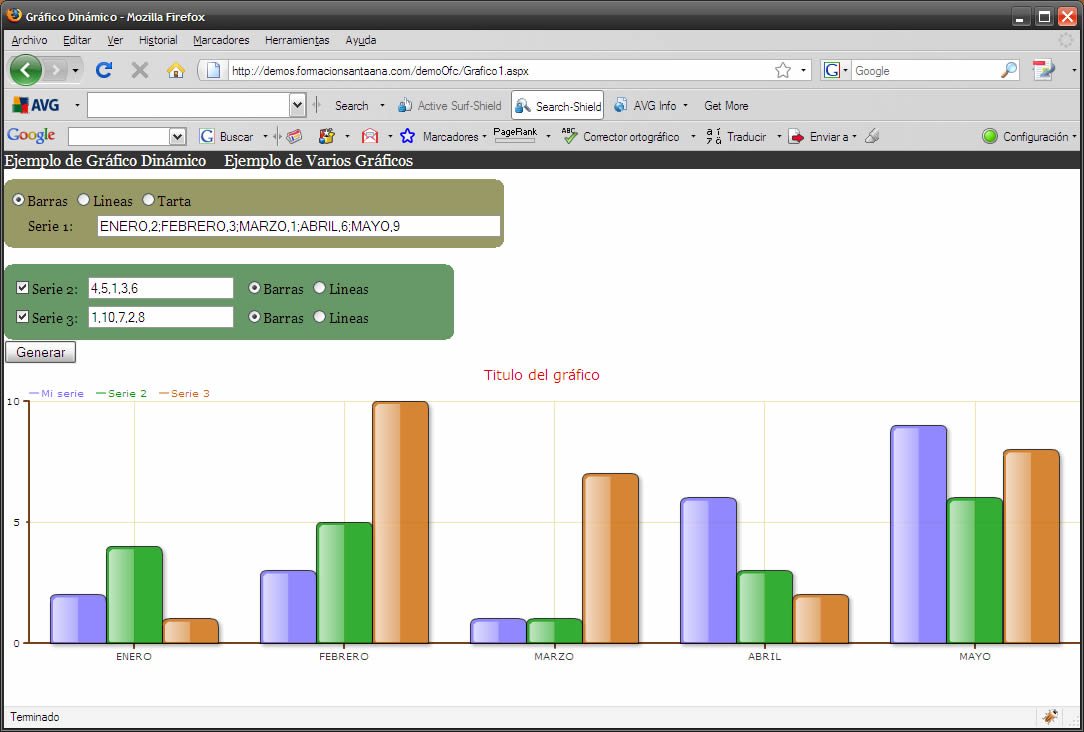Click the Marcadores blue star icon
This screenshot has width=1084, height=732.
click(x=407, y=136)
